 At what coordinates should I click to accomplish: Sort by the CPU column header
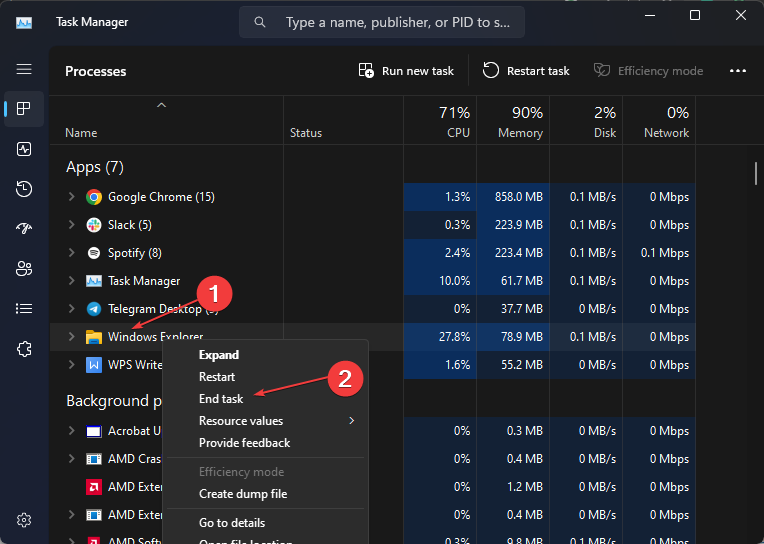click(440, 120)
